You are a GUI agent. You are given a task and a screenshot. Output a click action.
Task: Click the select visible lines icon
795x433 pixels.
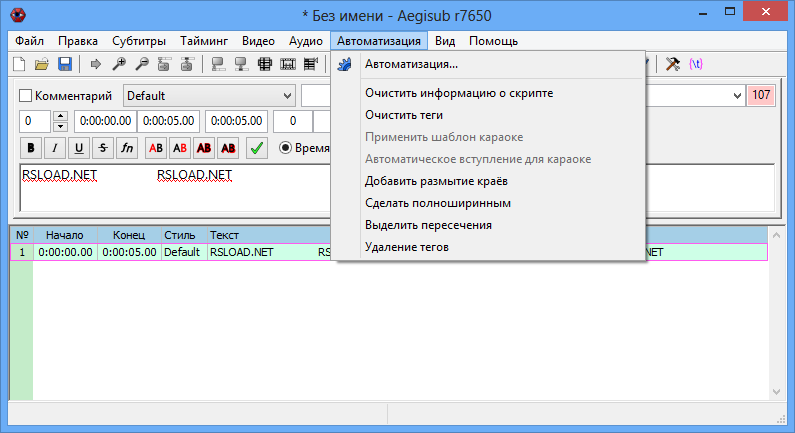click(265, 64)
